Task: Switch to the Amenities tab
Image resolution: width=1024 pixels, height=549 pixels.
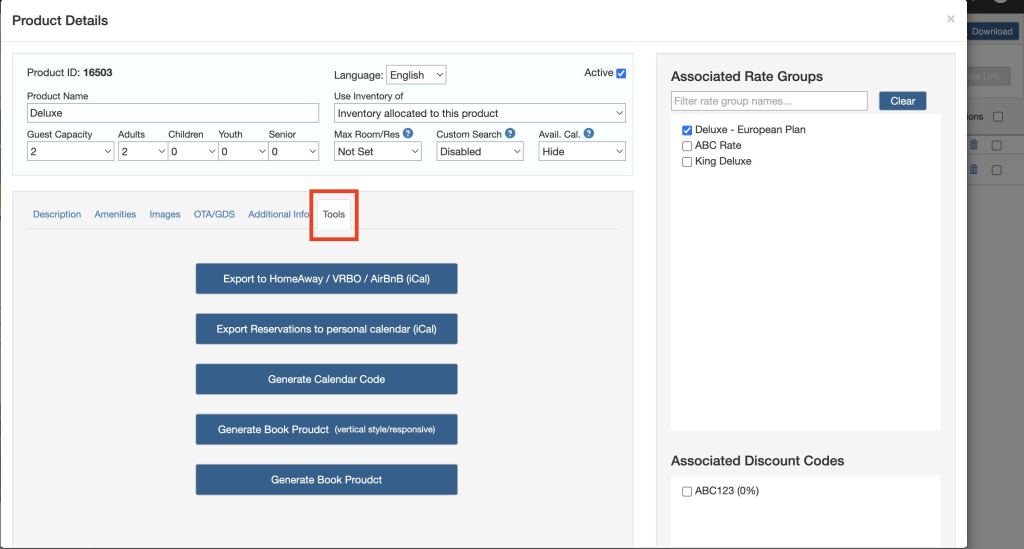Action: click(115, 214)
